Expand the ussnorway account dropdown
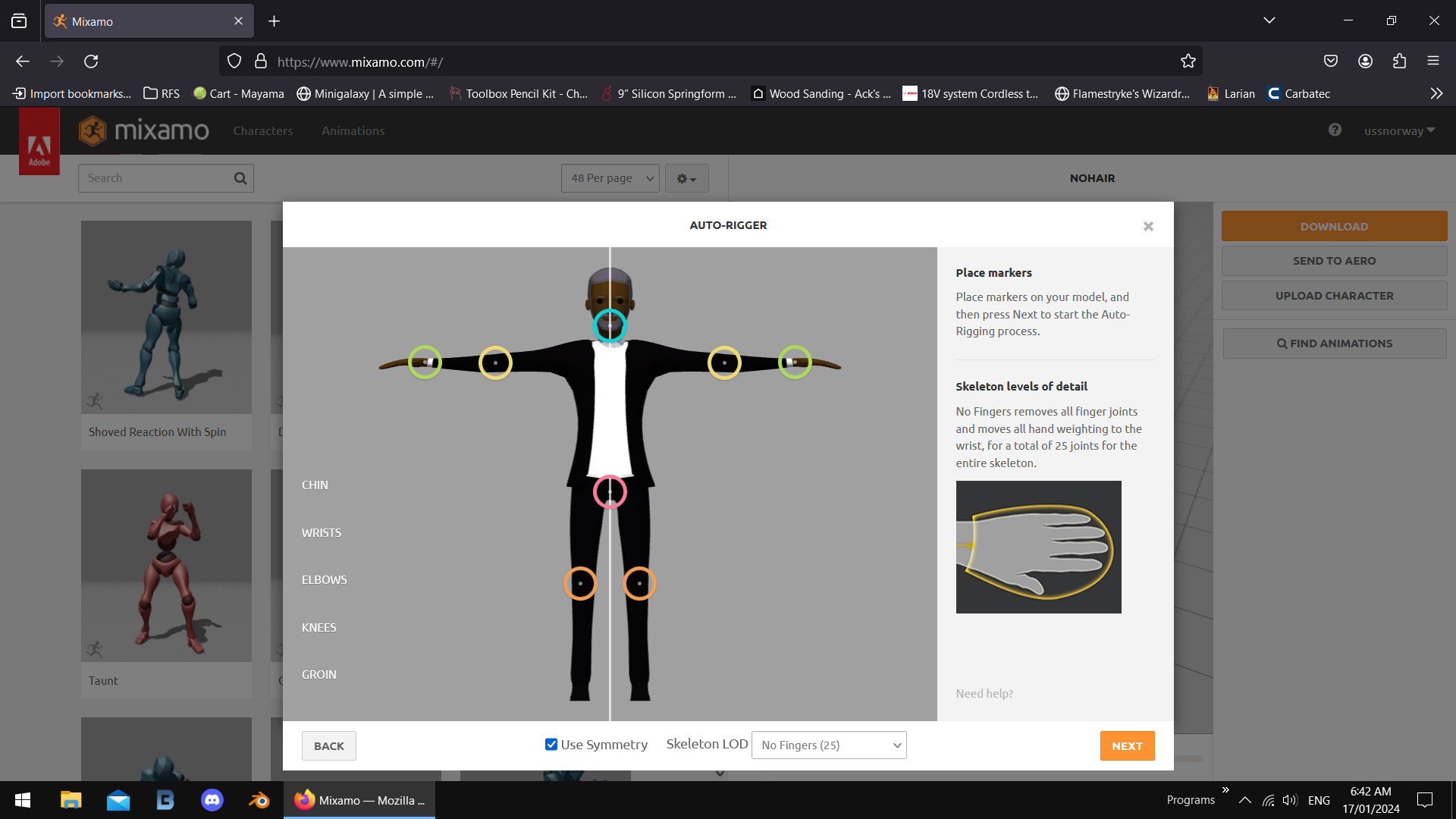1456x819 pixels. click(1398, 130)
